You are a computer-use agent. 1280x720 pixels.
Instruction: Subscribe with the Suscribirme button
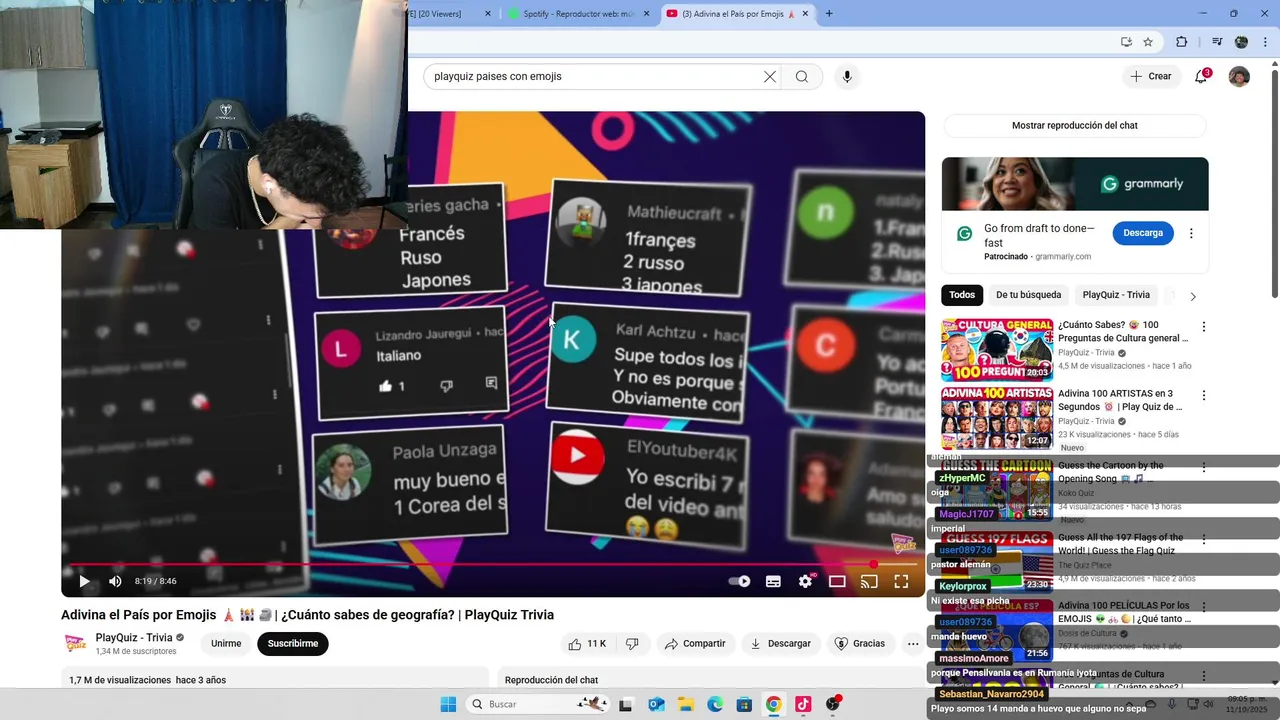pyautogui.click(x=293, y=644)
